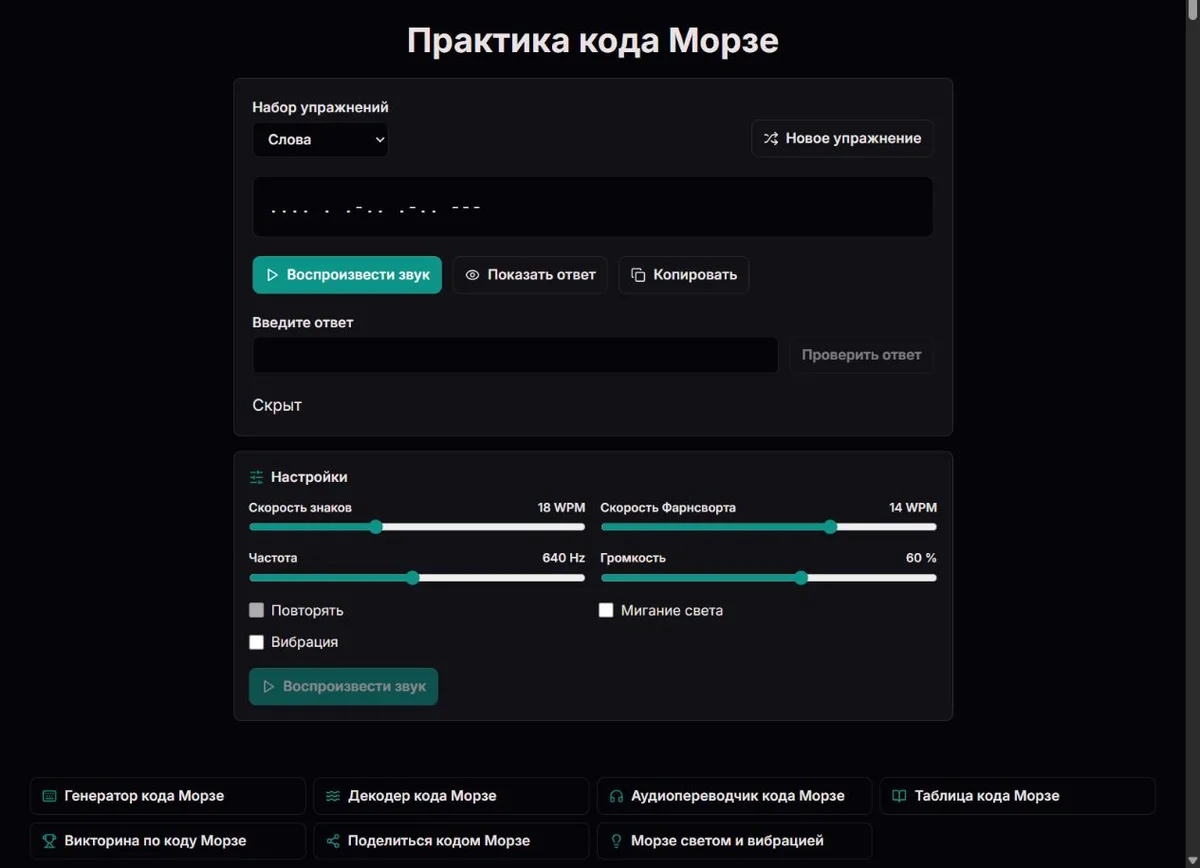Click the Копировать button
The height and width of the screenshot is (868, 1200).
pyautogui.click(x=684, y=275)
